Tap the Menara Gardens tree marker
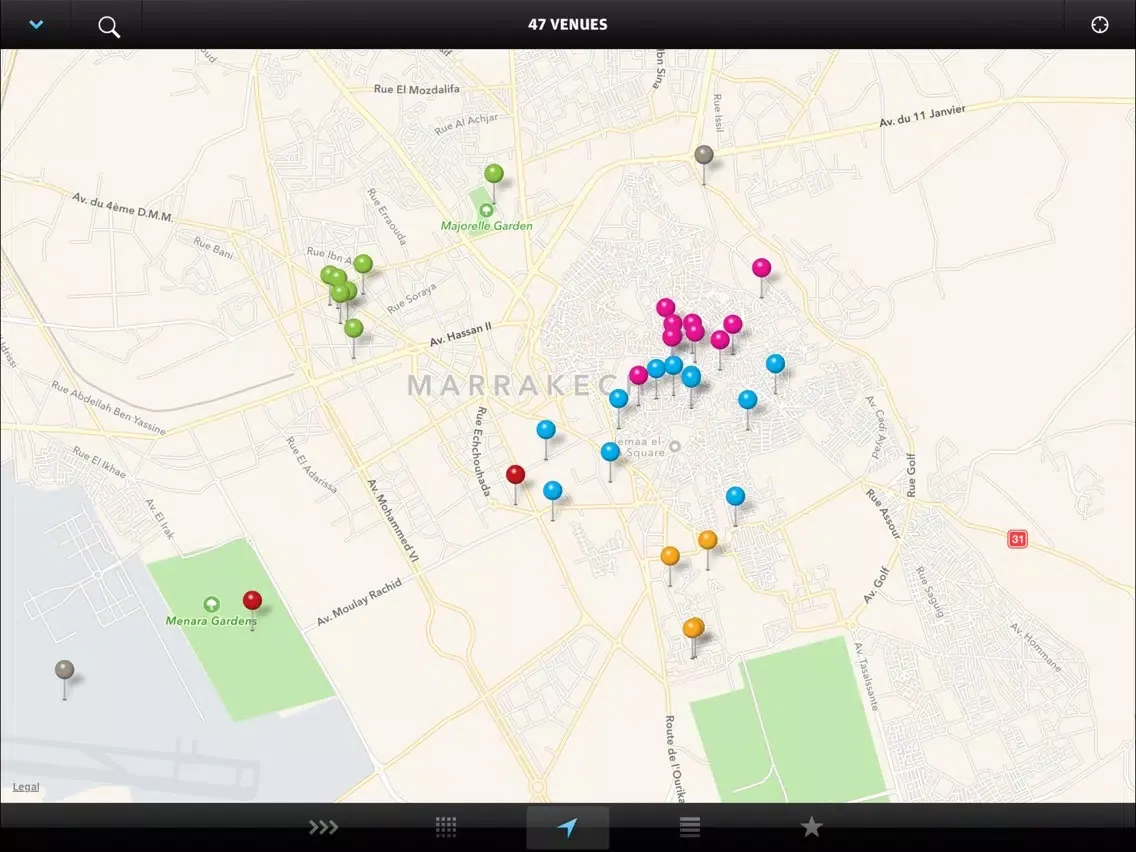1136x852 pixels. click(x=211, y=604)
